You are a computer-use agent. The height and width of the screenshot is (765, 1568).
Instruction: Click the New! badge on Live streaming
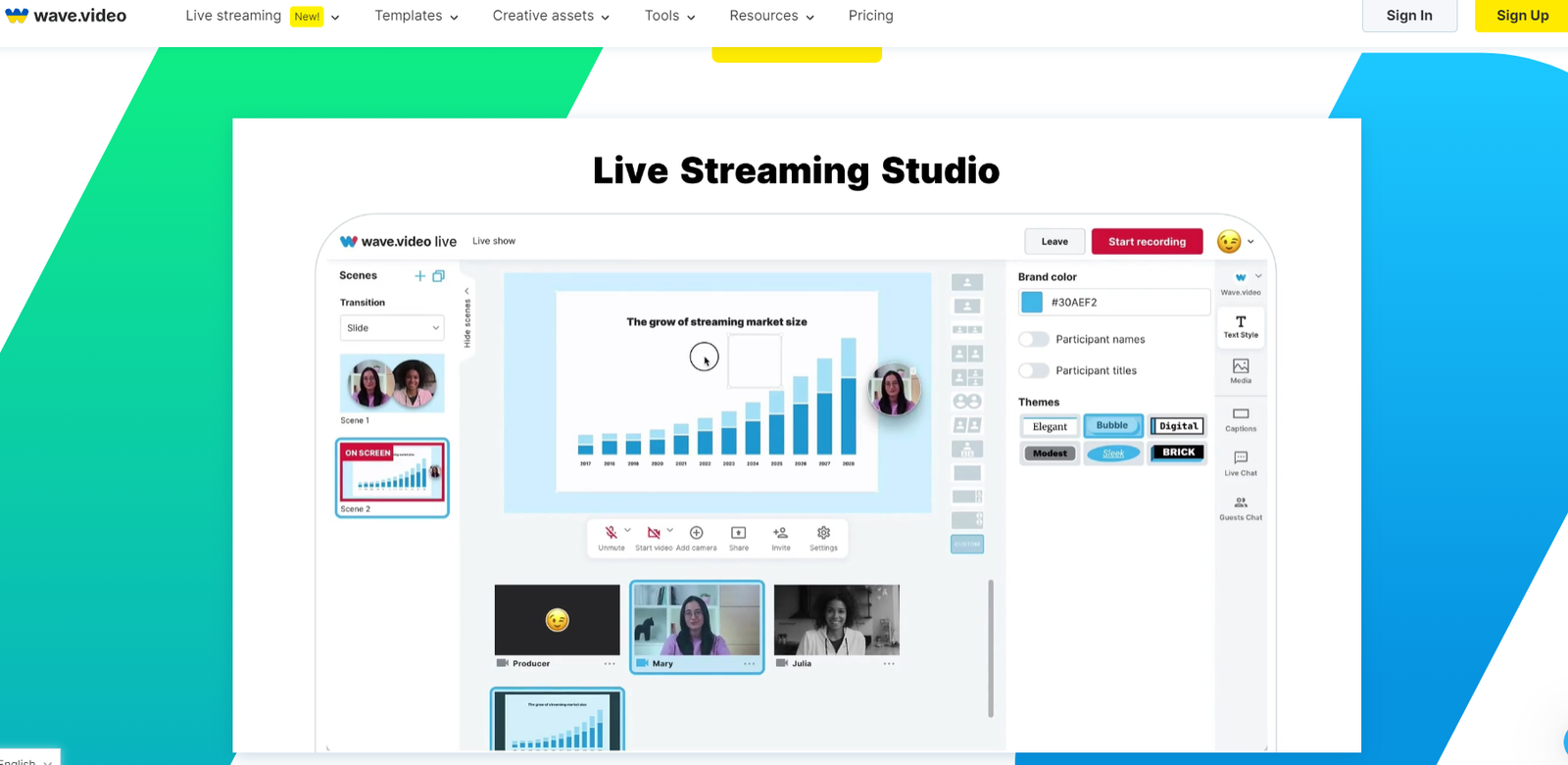[307, 17]
